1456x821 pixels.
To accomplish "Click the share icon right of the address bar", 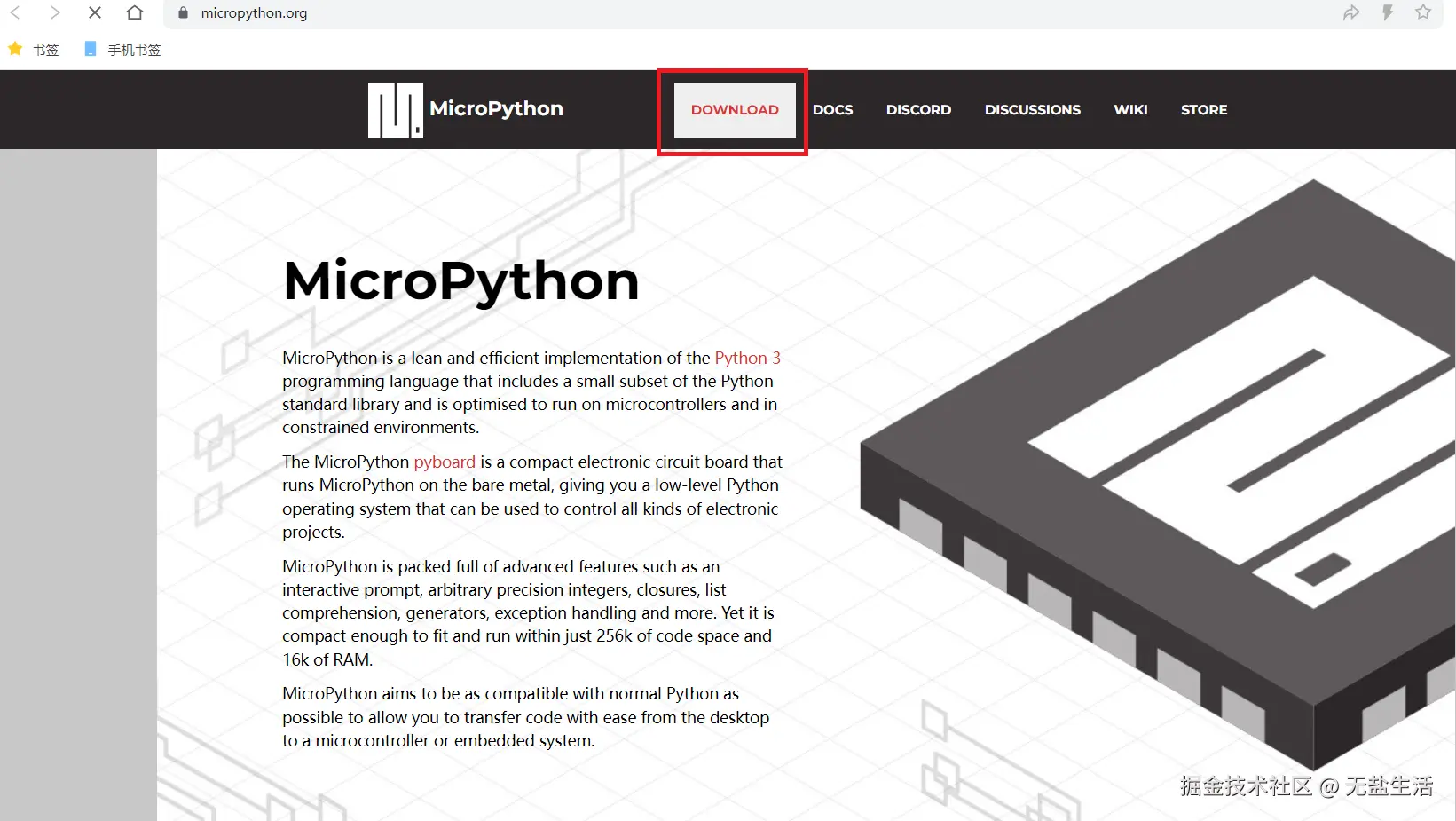I will [x=1351, y=12].
